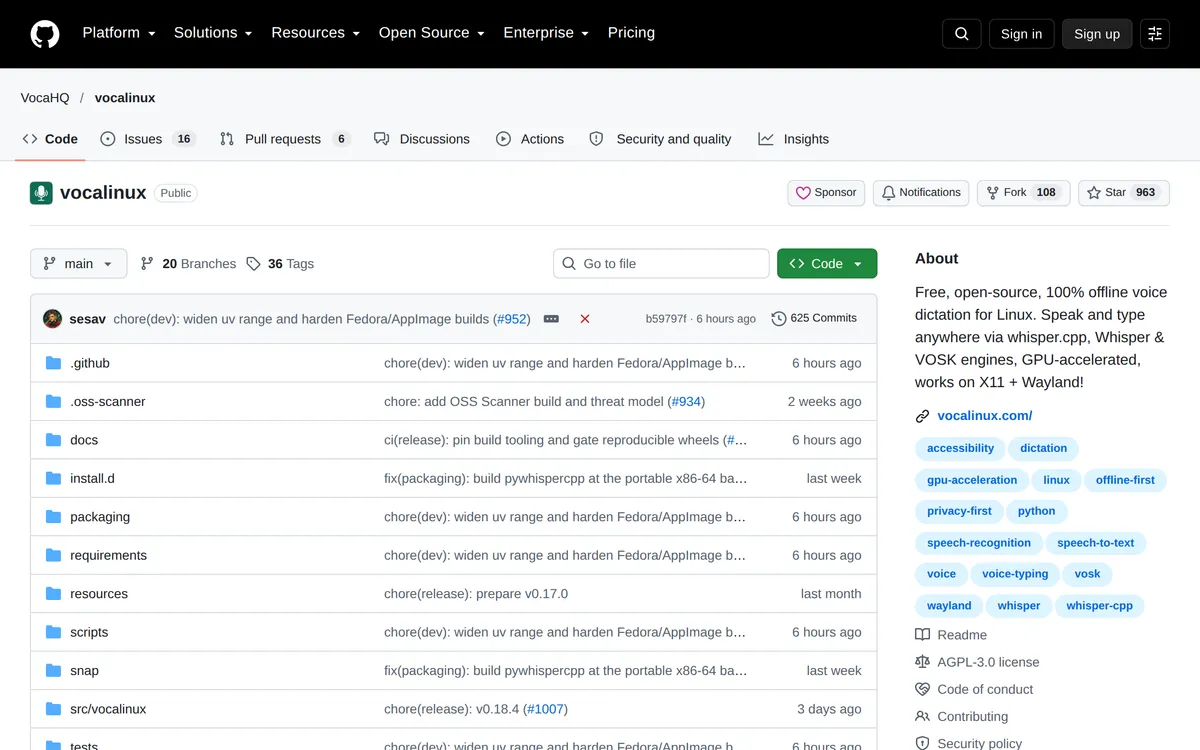Screen dimensions: 1200x750
Task: Expand the Open Source menu
Action: pos(431,33)
